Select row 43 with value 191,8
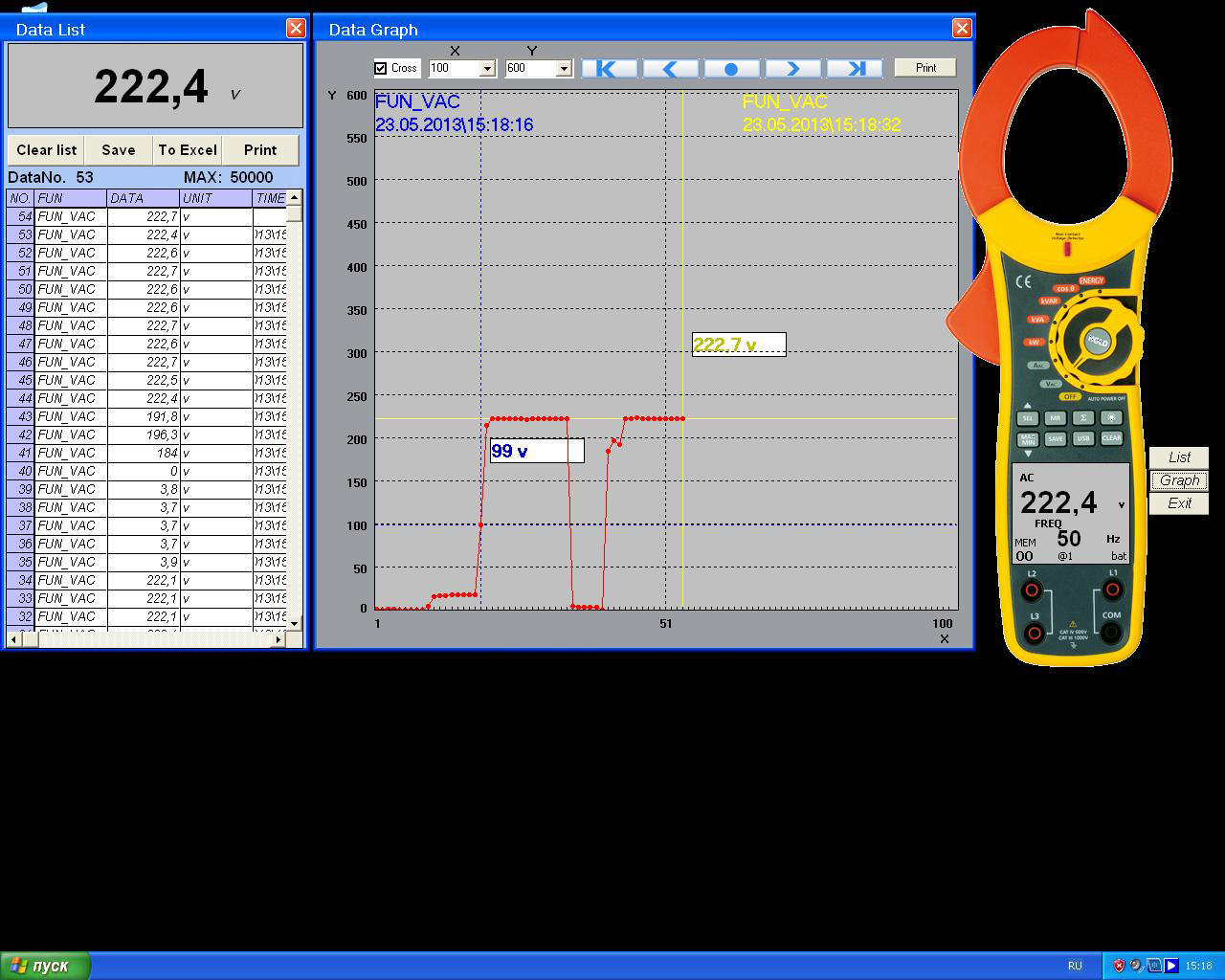 (x=146, y=416)
